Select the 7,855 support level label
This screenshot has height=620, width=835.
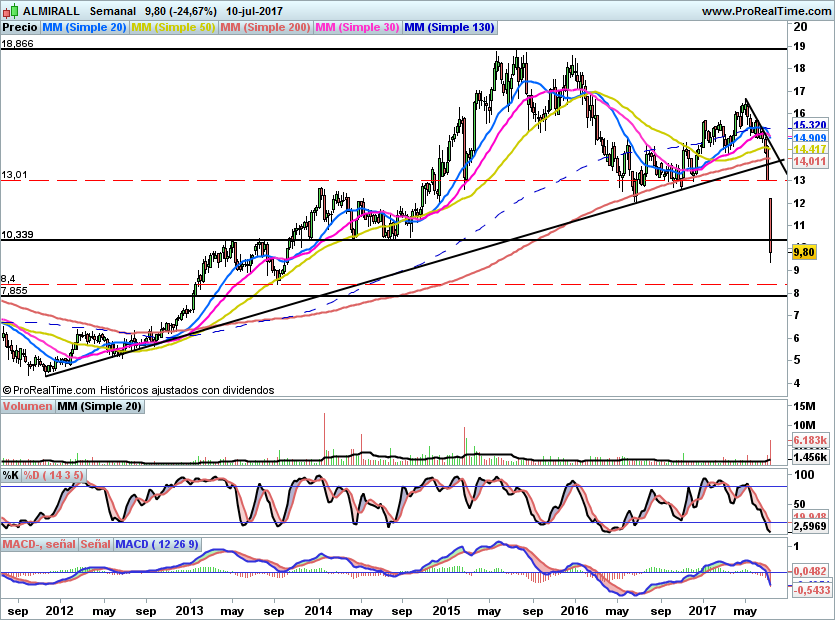pos(14,290)
